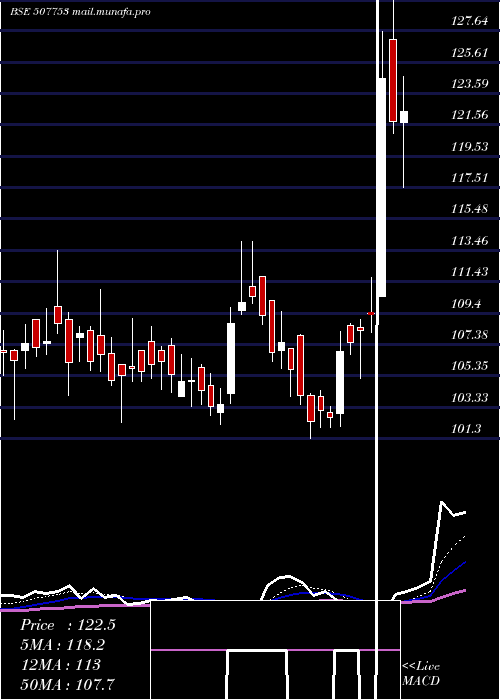Screen dimensions: 500x700
Task: Click the 115.48 price axis label
Action: pos(470,209)
